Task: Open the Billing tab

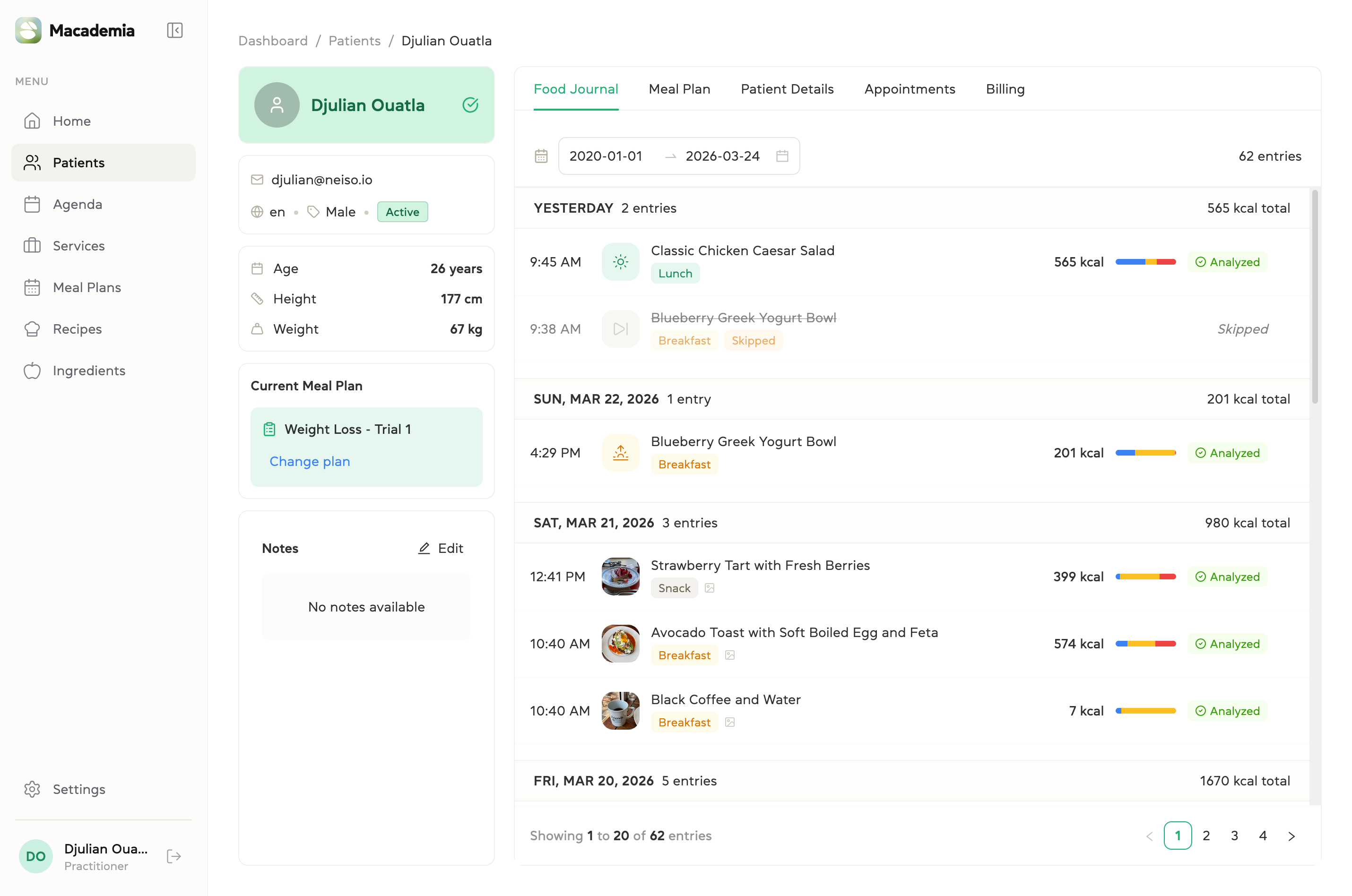Action: (1005, 89)
